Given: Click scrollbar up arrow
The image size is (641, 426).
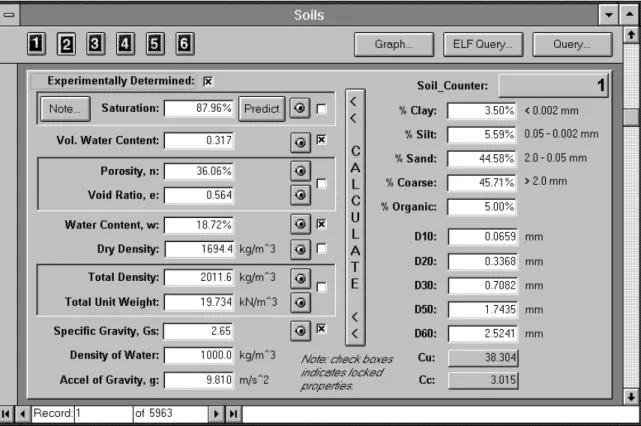Looking at the screenshot, I should pos(632,35).
